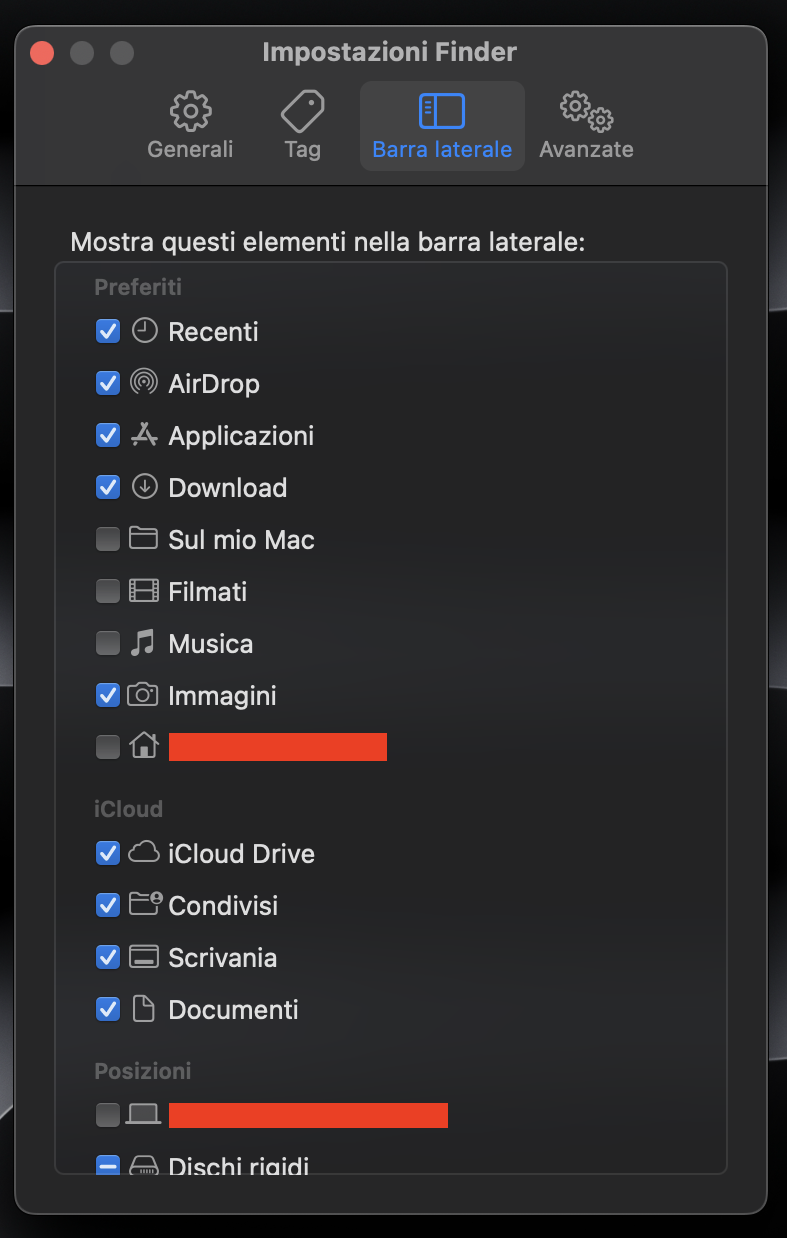The height and width of the screenshot is (1238, 787).
Task: Enable the Filmati checkbox
Action: click(x=107, y=591)
